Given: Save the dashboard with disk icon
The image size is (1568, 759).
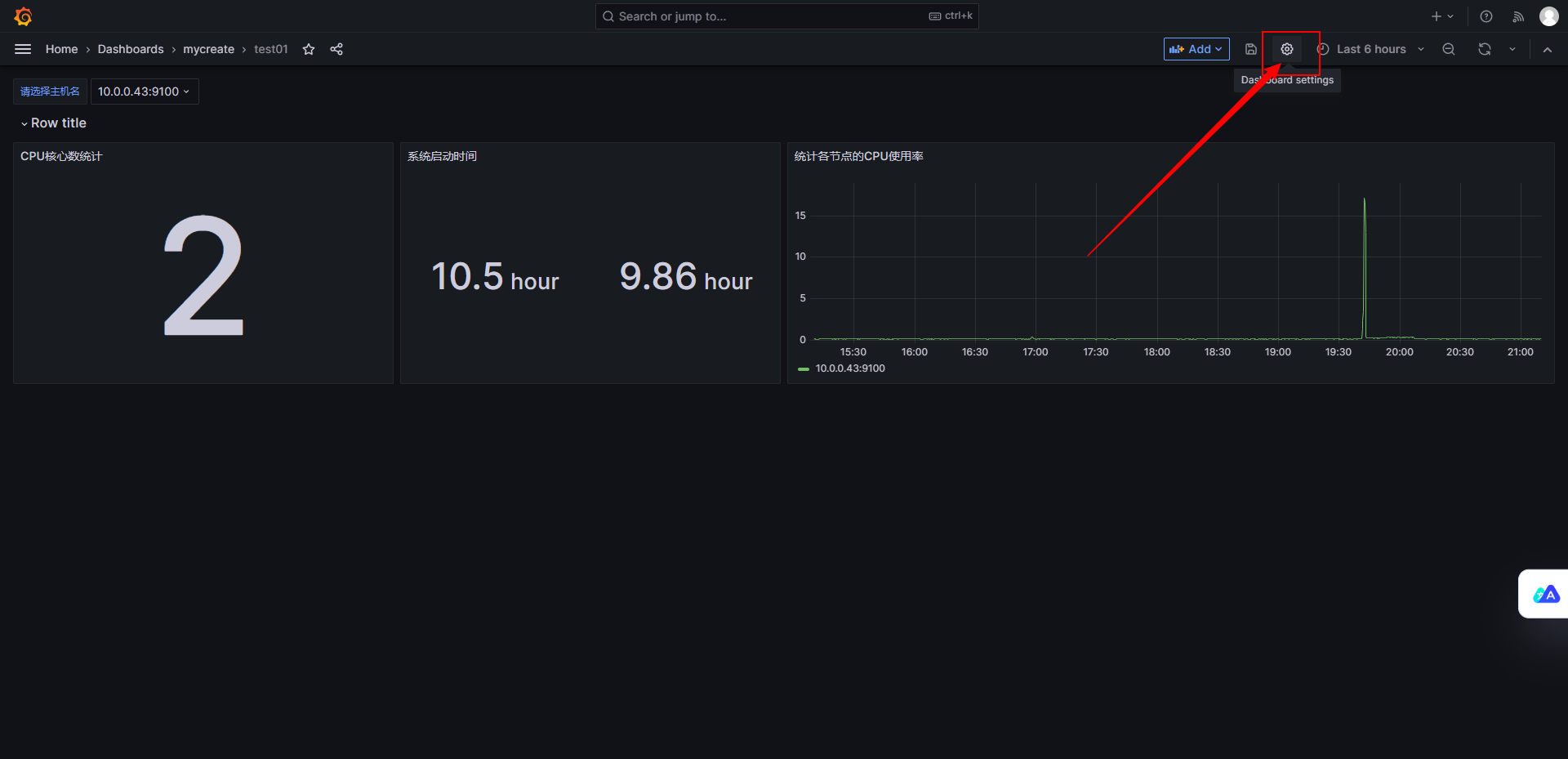Looking at the screenshot, I should pyautogui.click(x=1250, y=49).
